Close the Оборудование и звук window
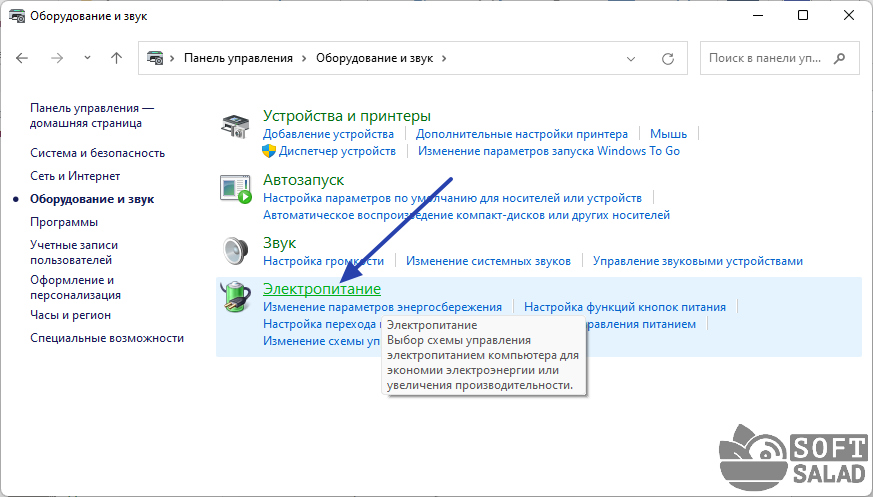Image resolution: width=873 pixels, height=497 pixels. point(849,16)
